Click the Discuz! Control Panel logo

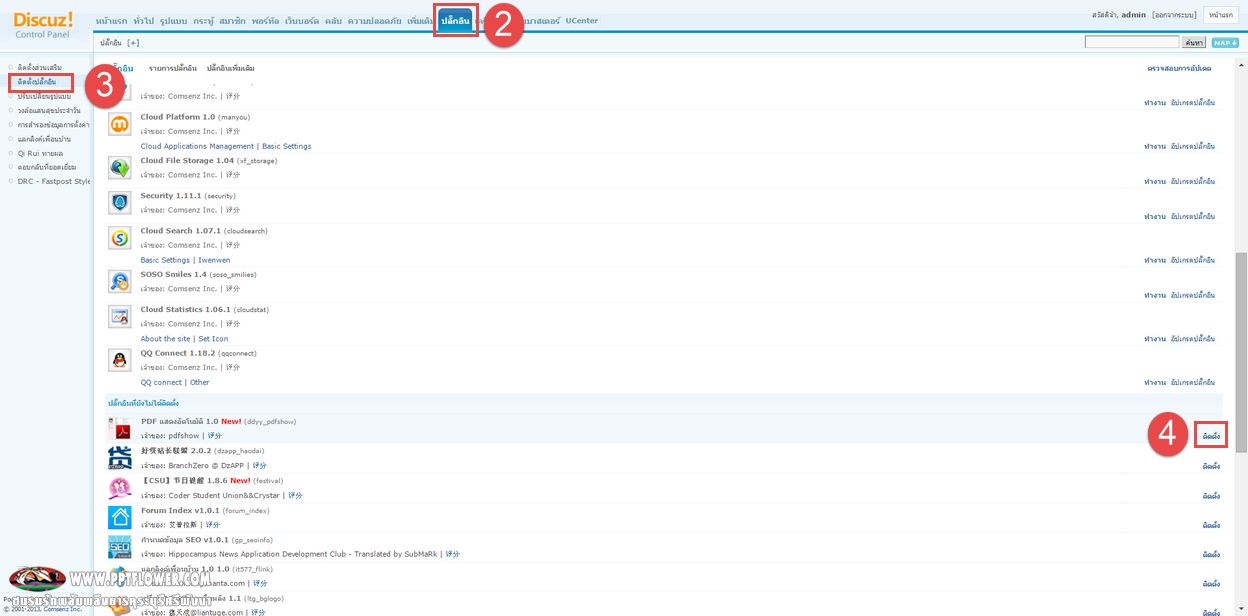(x=43, y=24)
